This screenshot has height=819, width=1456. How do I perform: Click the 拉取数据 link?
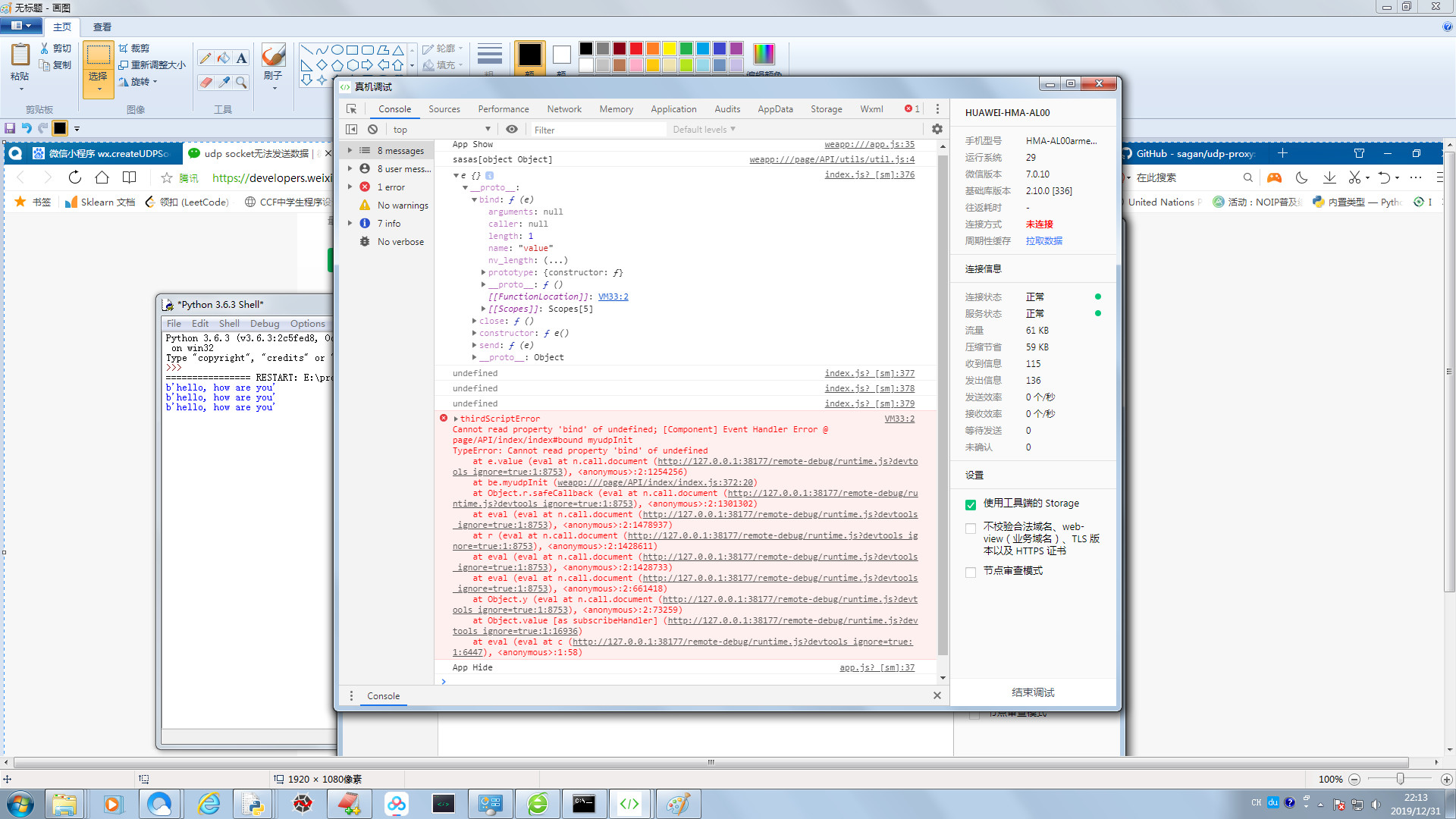[1043, 241]
